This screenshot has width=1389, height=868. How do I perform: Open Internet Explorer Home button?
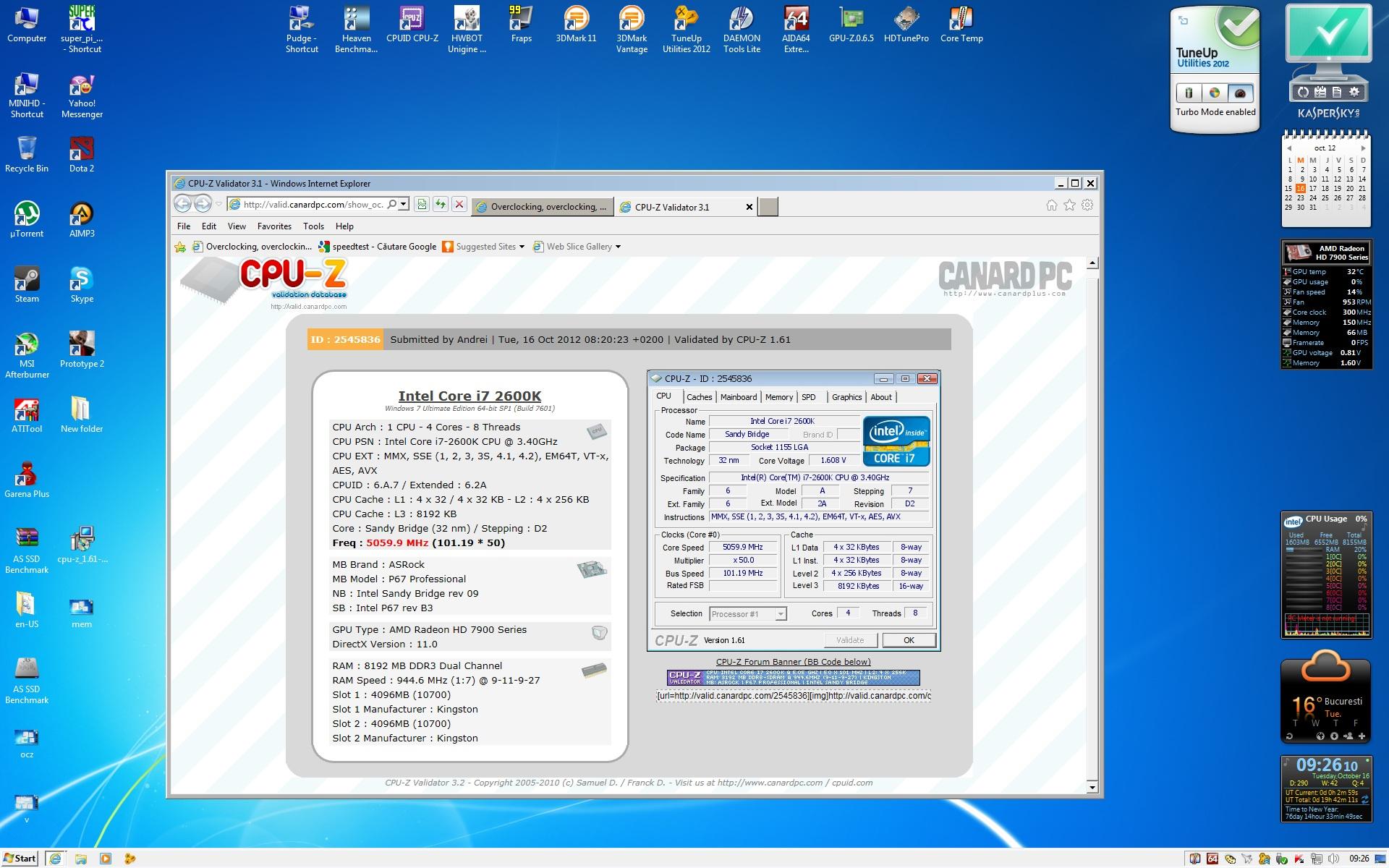point(1052,205)
